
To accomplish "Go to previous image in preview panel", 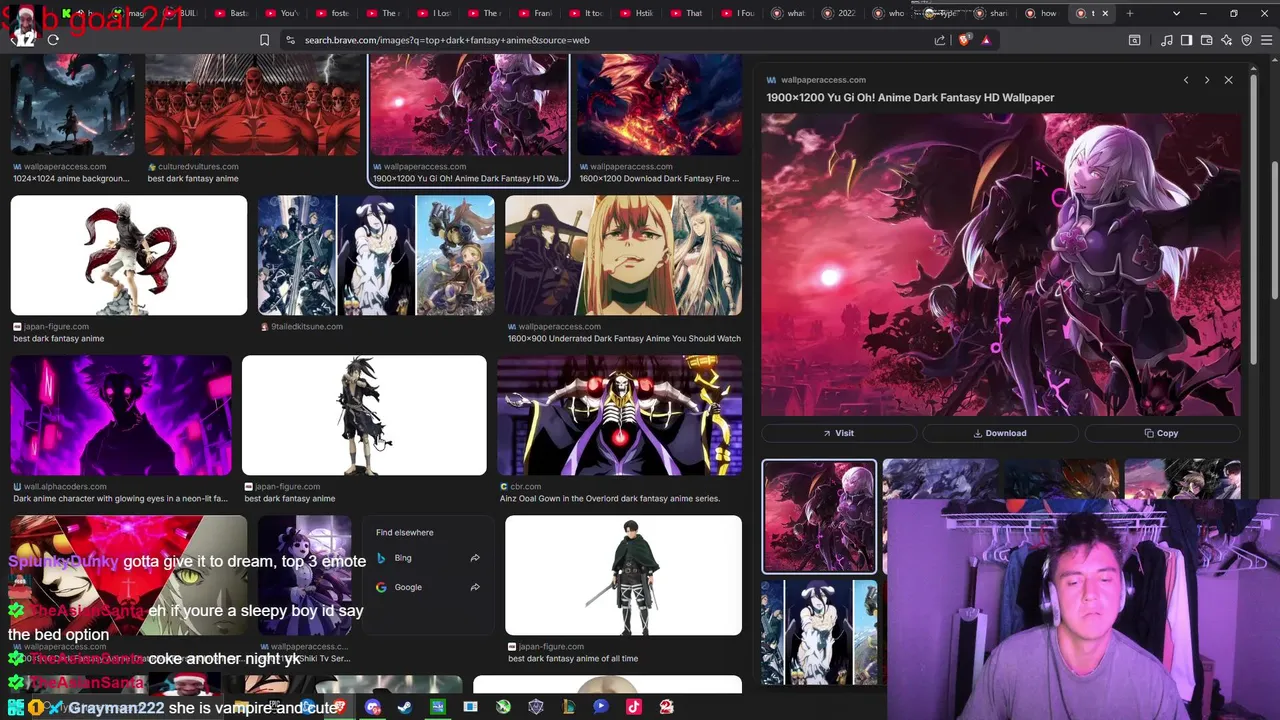I will [x=1186, y=80].
